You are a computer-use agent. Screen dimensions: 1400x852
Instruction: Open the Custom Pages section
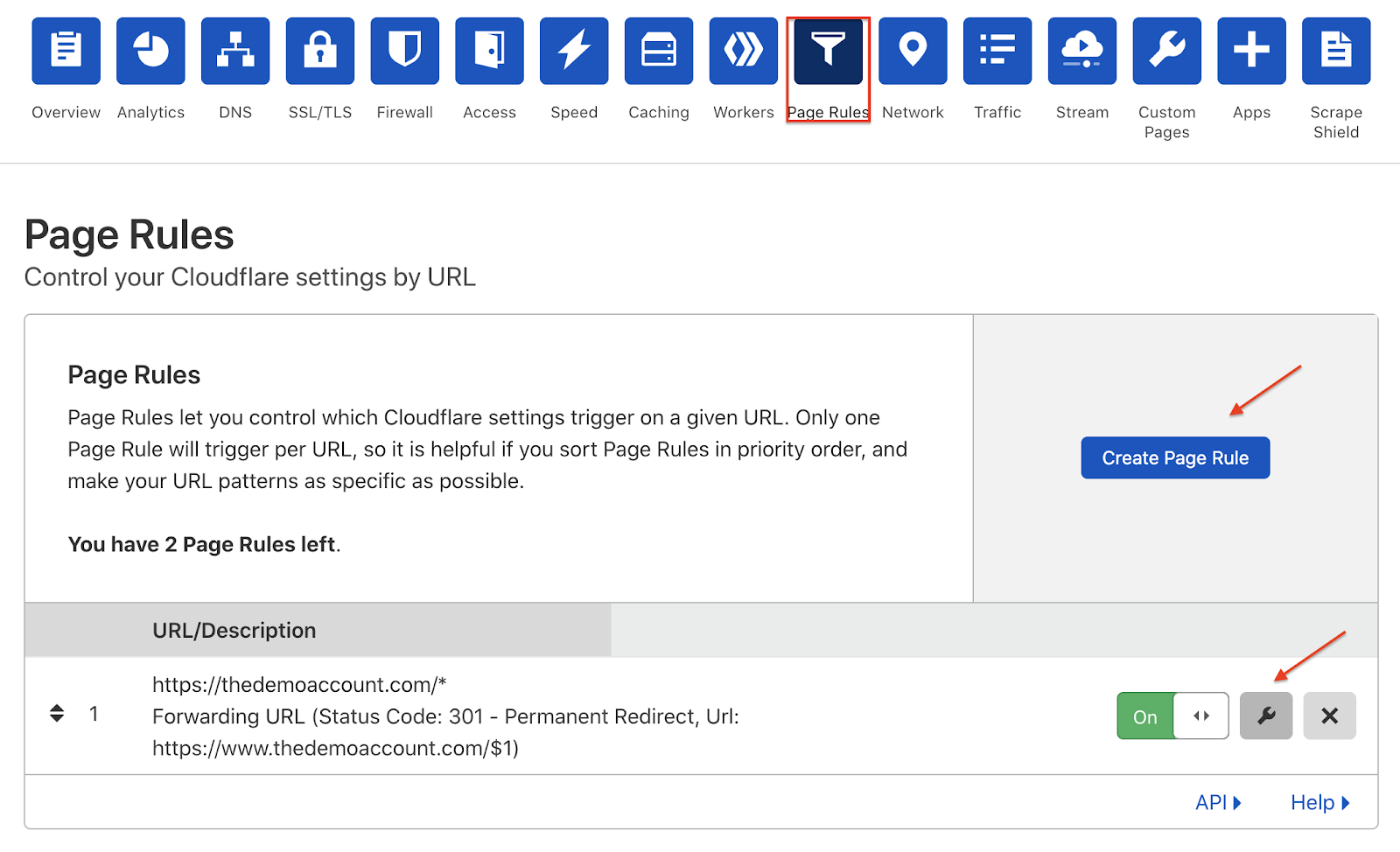1167,79
